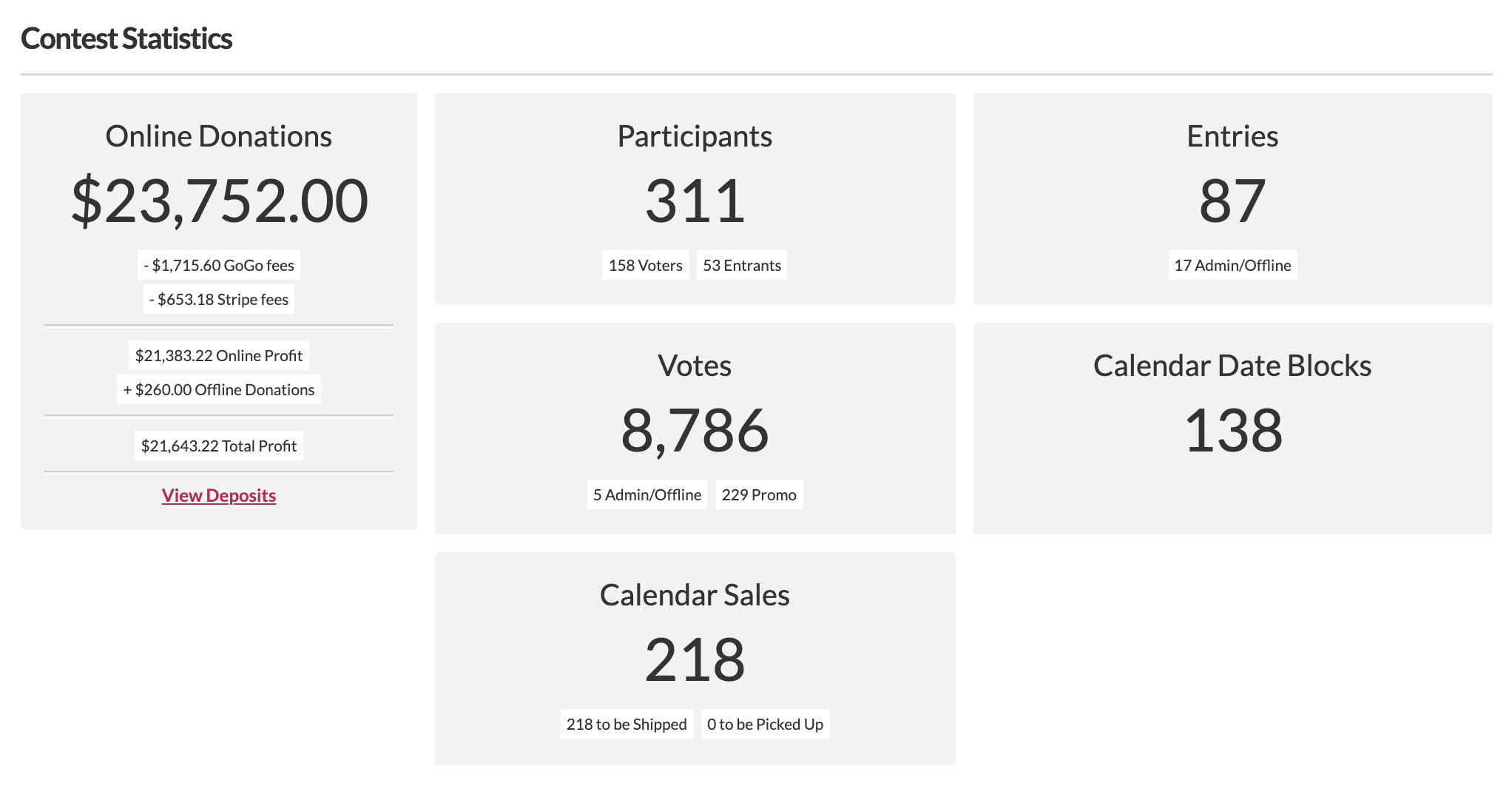Viewport: 1512px width, 789px height.
Task: Select the Online Profit badge
Action: pyautogui.click(x=219, y=355)
